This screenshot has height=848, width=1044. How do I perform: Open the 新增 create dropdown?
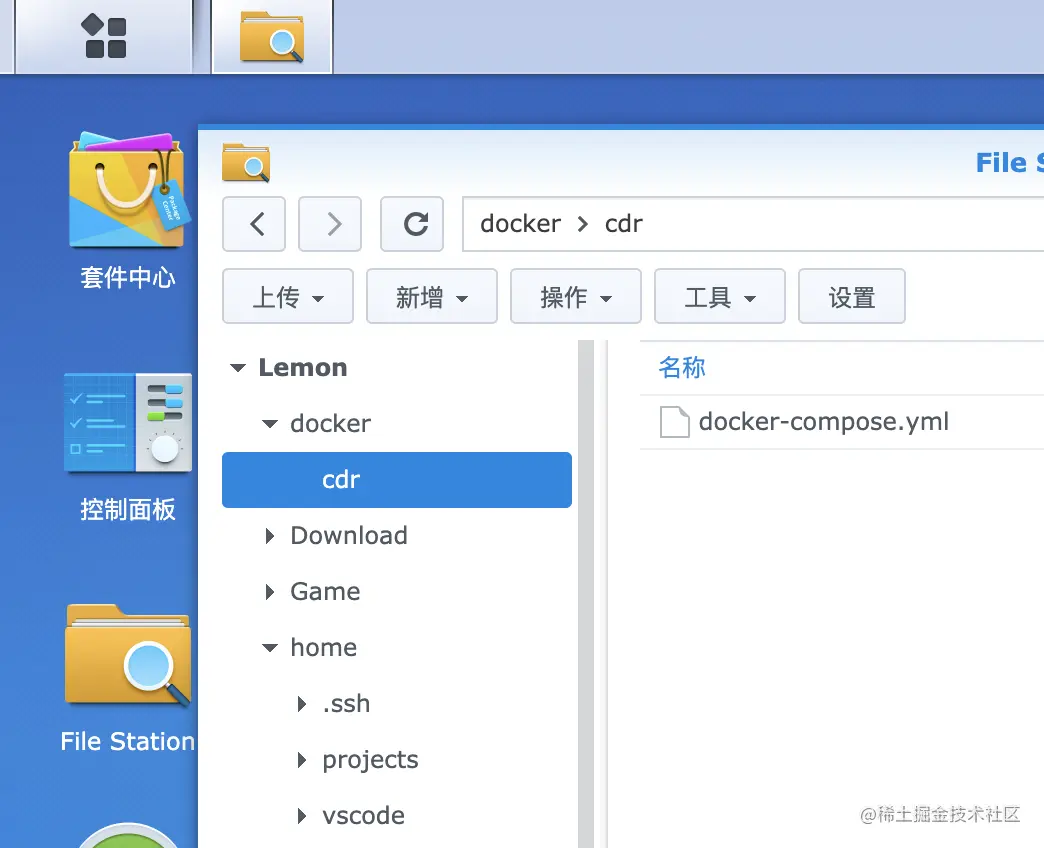(x=432, y=296)
